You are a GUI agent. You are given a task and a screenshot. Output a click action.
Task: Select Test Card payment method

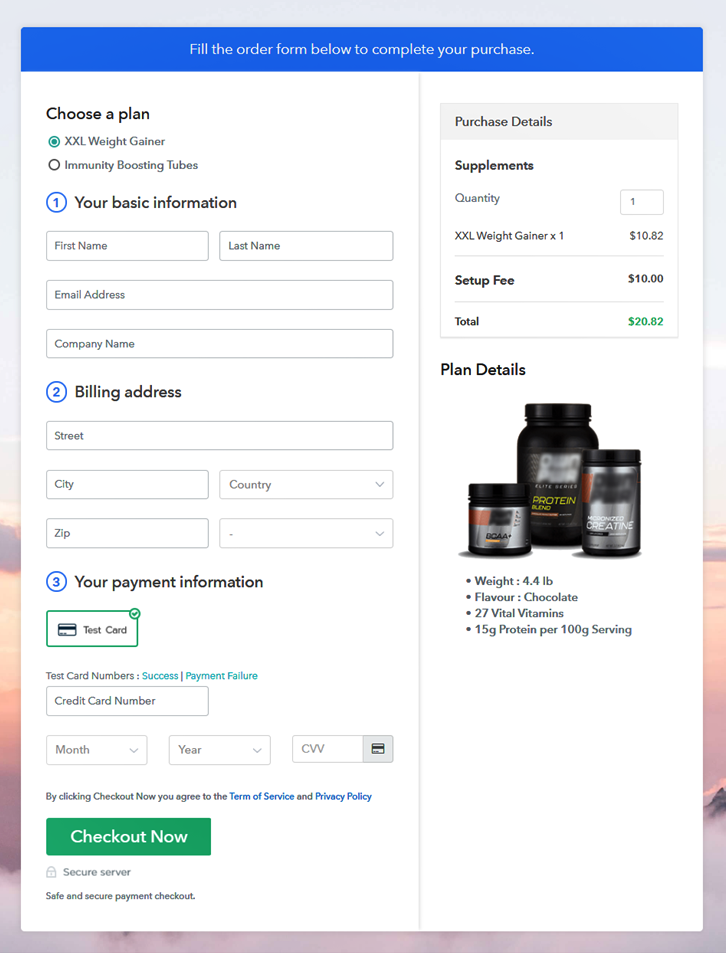point(92,630)
